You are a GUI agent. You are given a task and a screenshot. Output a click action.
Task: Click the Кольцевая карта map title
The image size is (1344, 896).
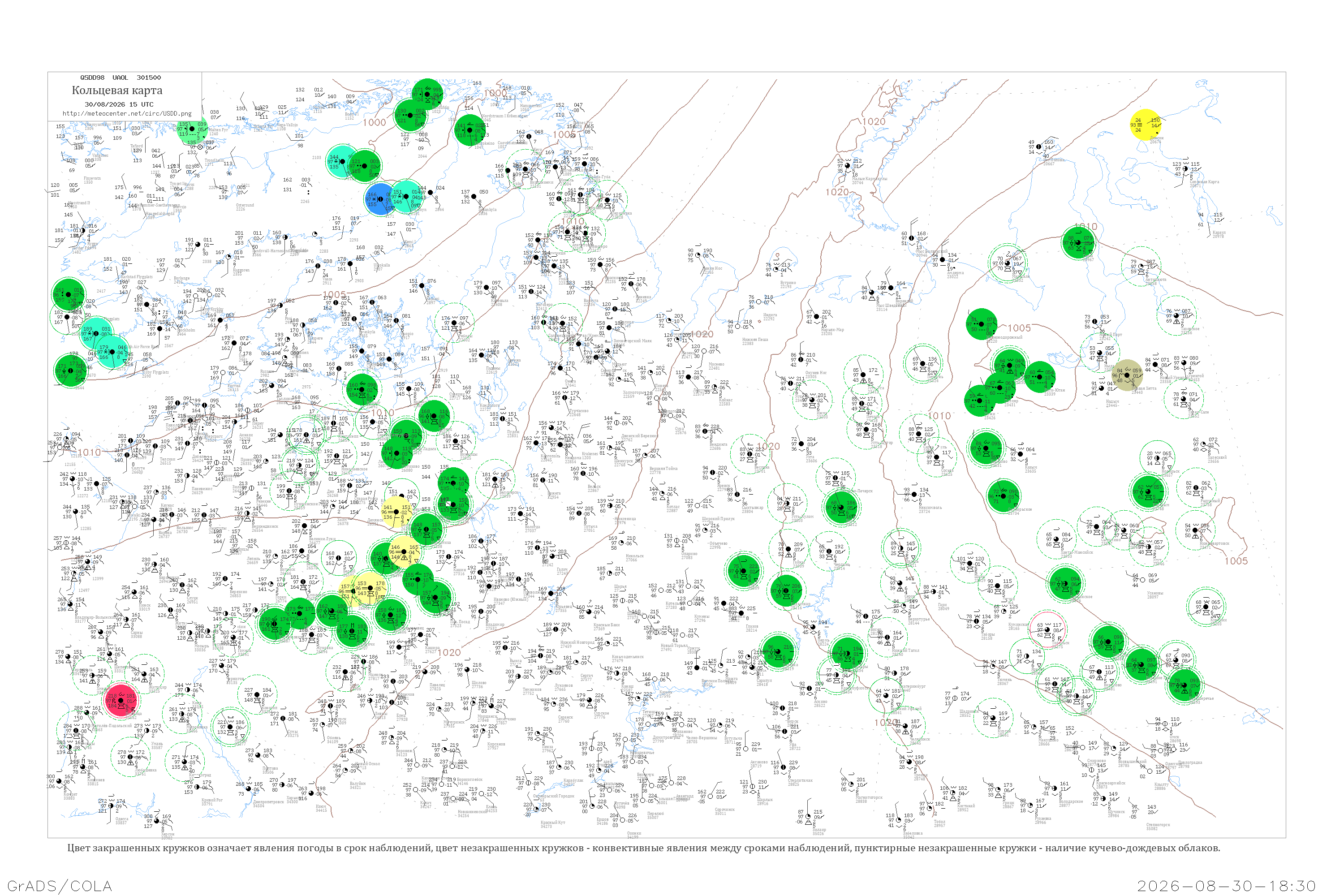(x=117, y=90)
